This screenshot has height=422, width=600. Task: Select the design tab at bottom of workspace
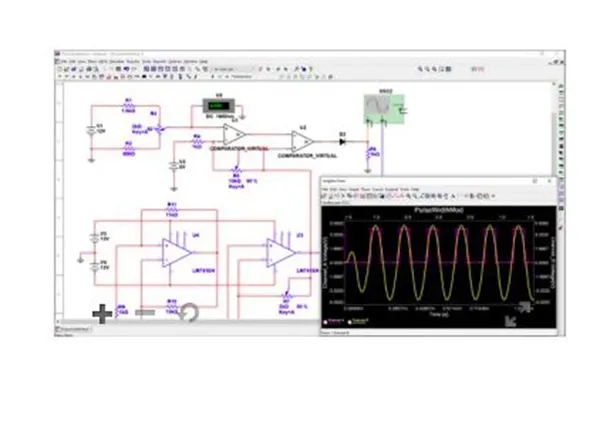click(74, 329)
